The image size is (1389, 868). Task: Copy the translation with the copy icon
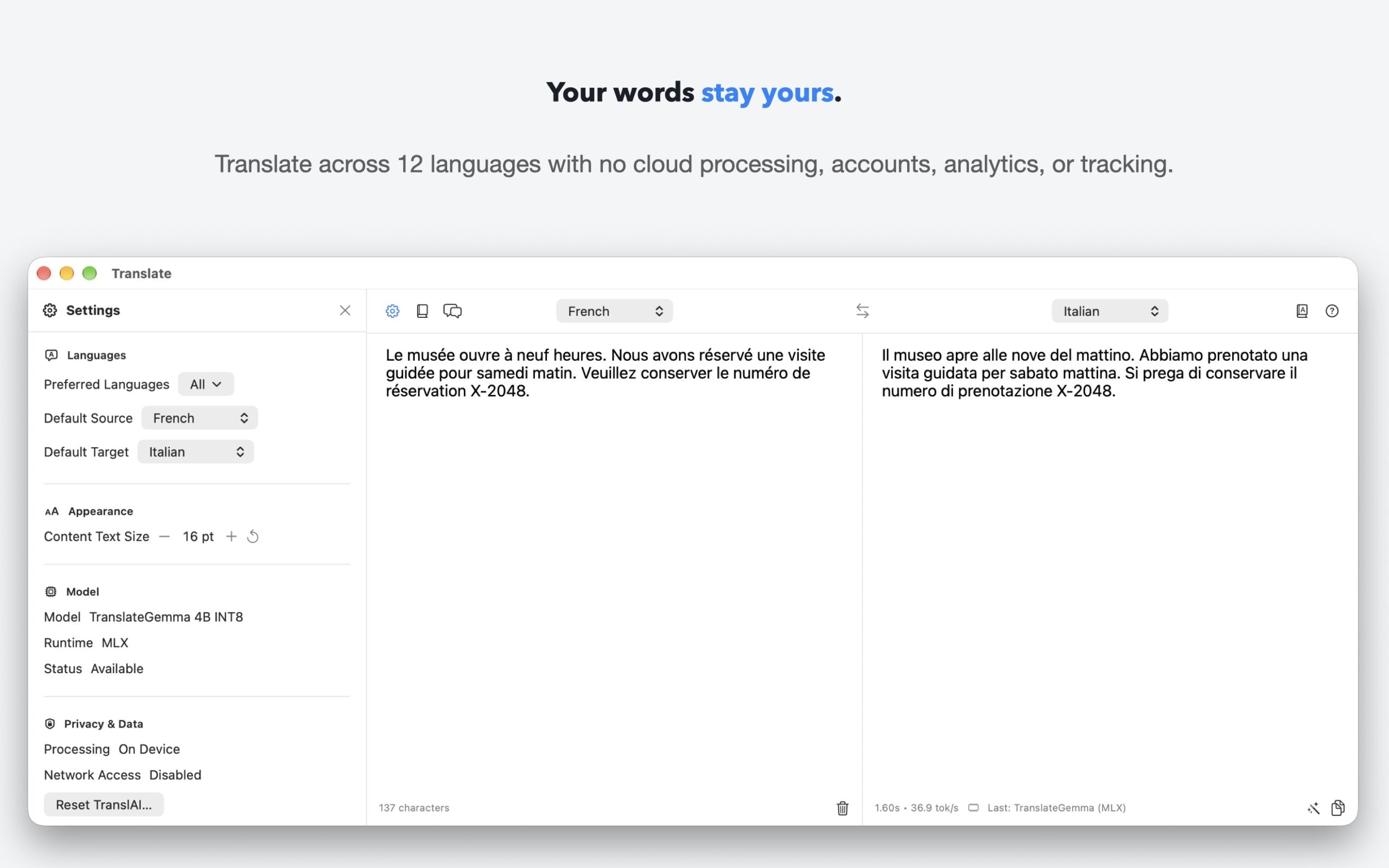tap(1338, 808)
